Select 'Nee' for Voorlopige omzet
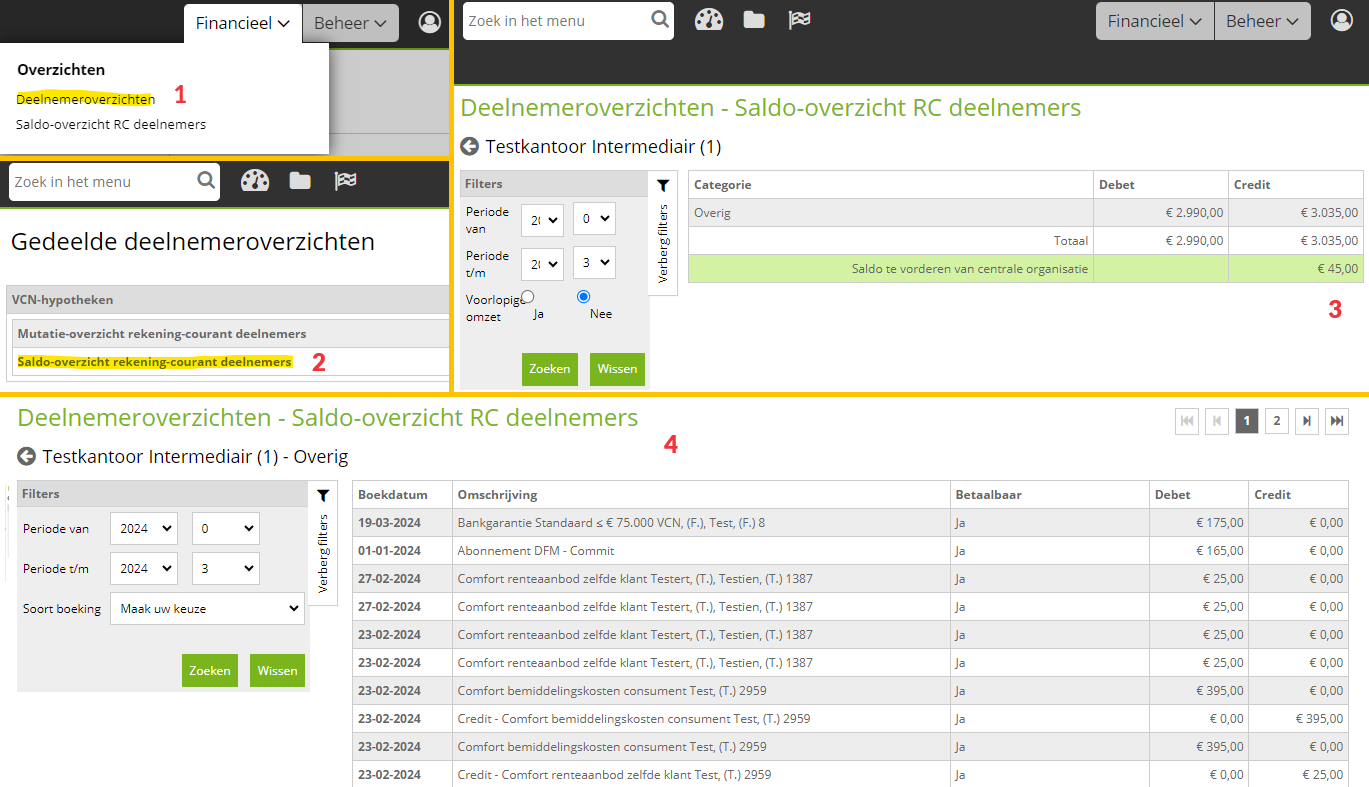The height and width of the screenshot is (787, 1369). click(584, 297)
